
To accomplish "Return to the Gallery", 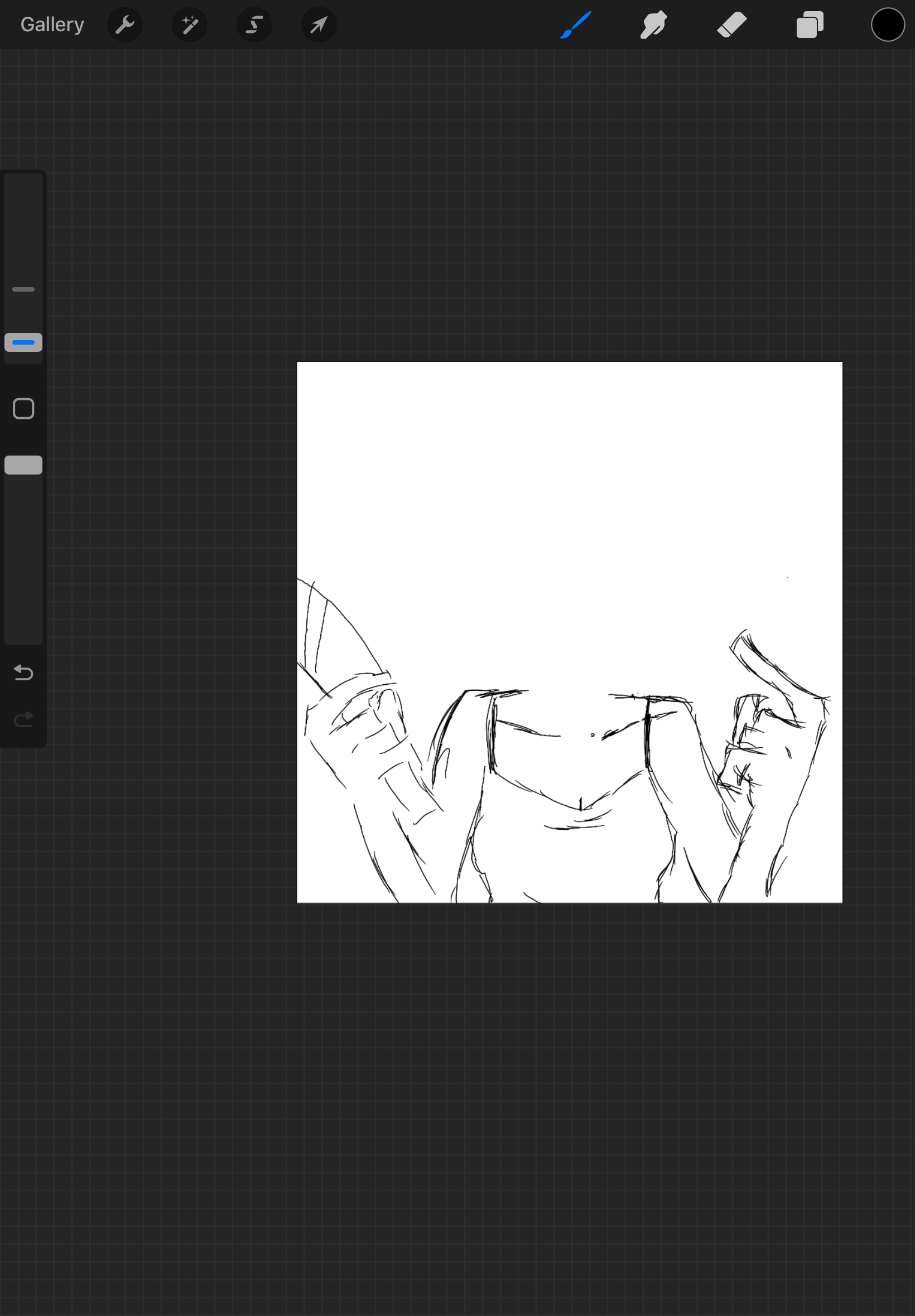I will coord(52,25).
